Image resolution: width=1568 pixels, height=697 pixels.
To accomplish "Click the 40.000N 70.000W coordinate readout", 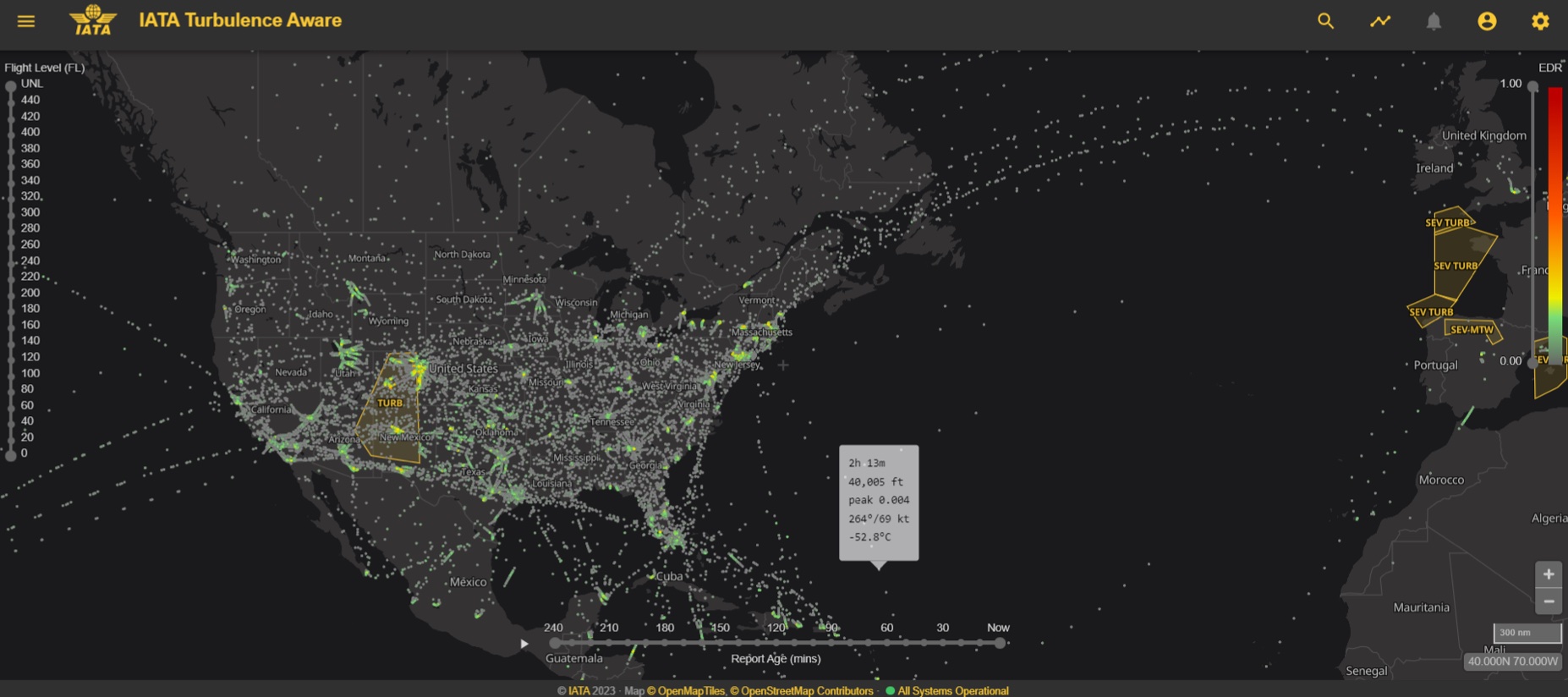I will (x=1513, y=661).
